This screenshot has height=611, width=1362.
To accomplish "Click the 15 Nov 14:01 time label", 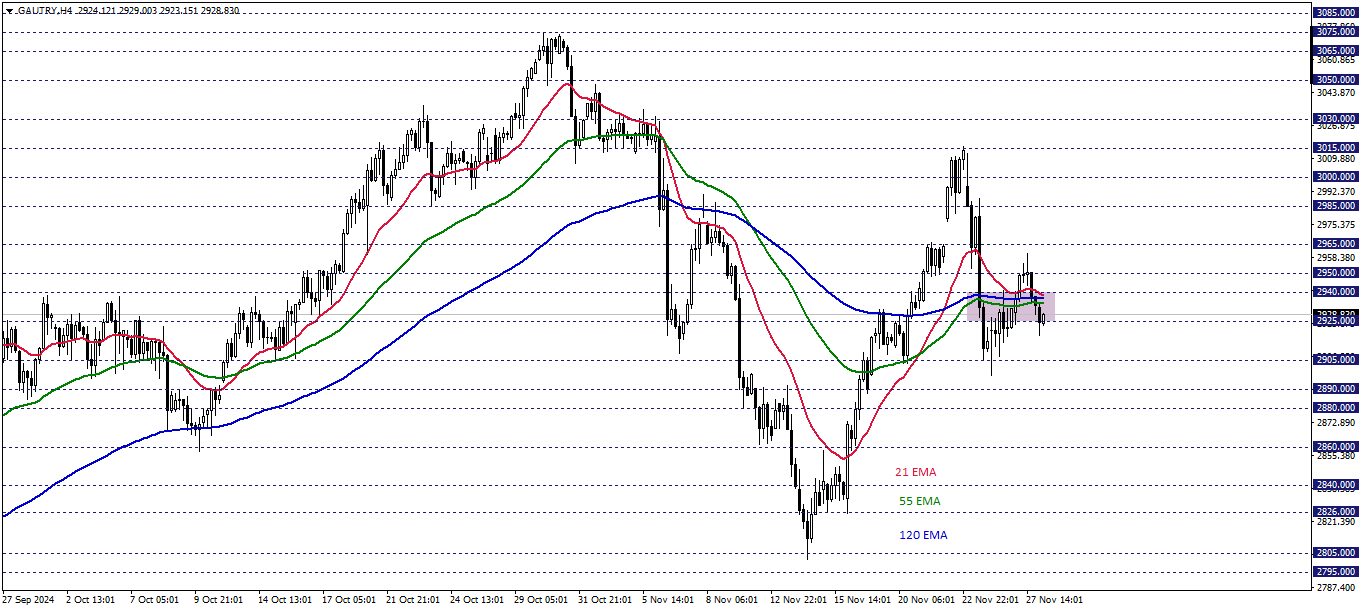I will (x=861, y=600).
